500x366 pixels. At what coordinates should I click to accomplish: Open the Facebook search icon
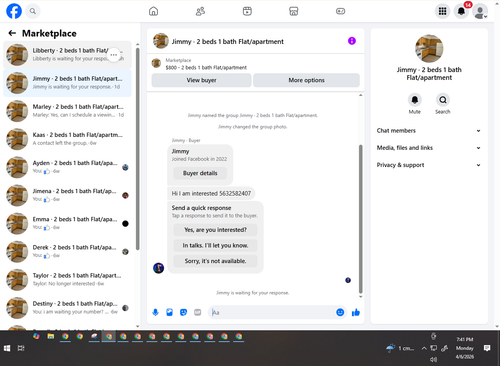pyautogui.click(x=33, y=11)
